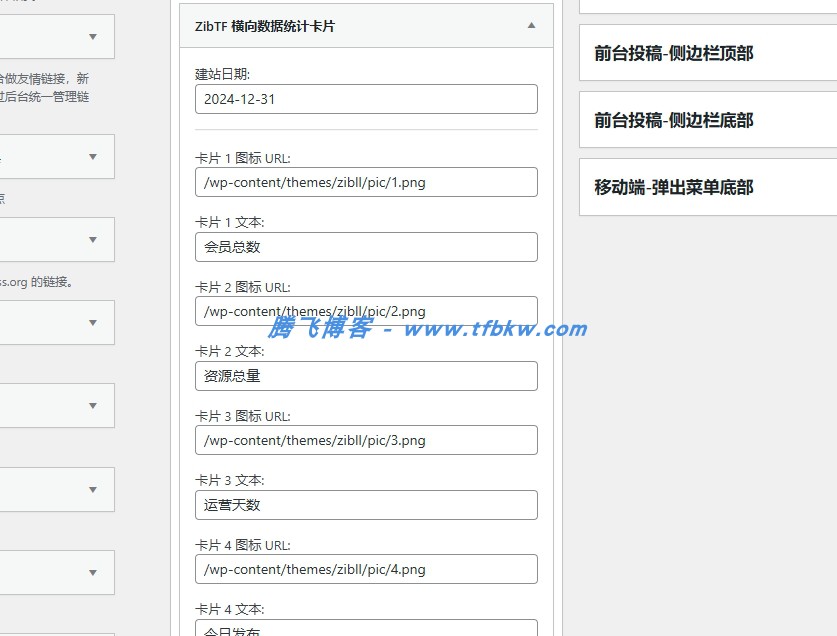Select the 卡片 1 图标 URL input
837x636 pixels.
pos(365,182)
